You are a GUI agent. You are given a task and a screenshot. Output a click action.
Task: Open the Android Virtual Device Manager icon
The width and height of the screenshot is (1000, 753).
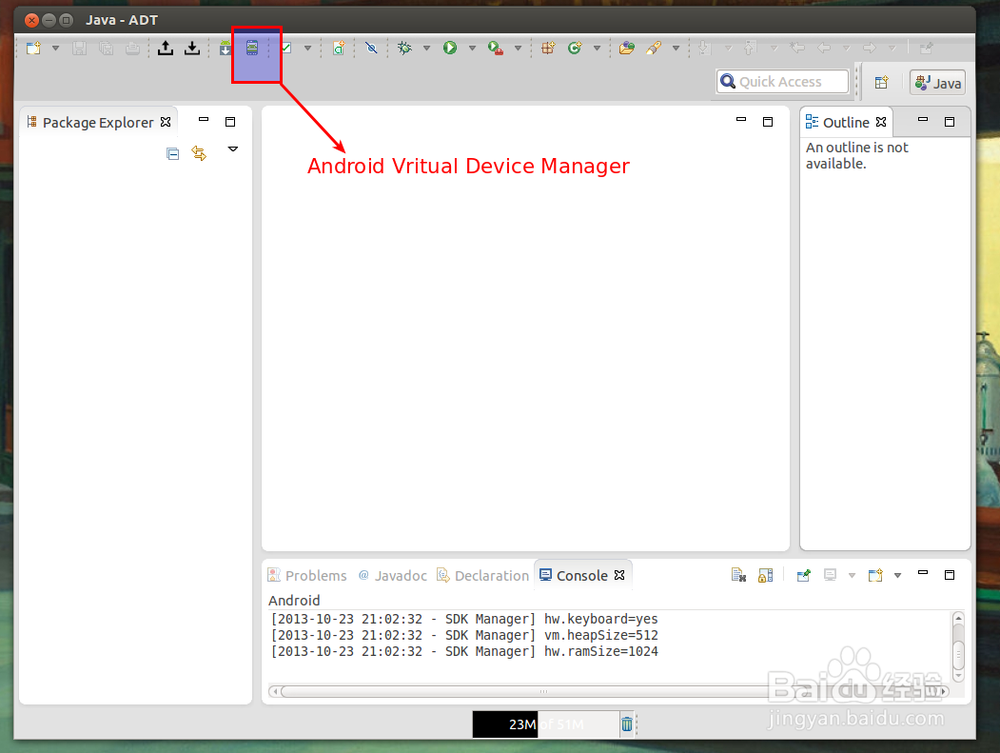[253, 48]
